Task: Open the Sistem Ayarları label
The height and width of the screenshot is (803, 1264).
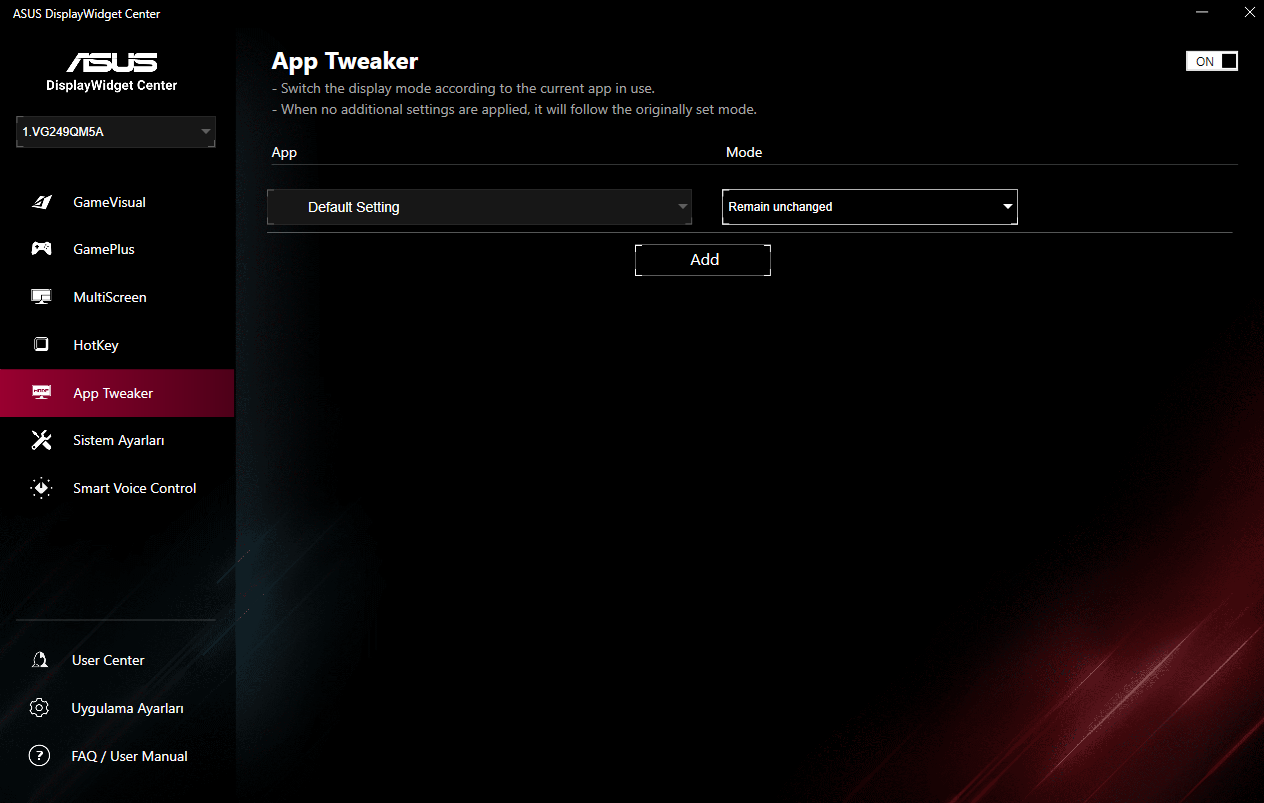Action: (119, 440)
